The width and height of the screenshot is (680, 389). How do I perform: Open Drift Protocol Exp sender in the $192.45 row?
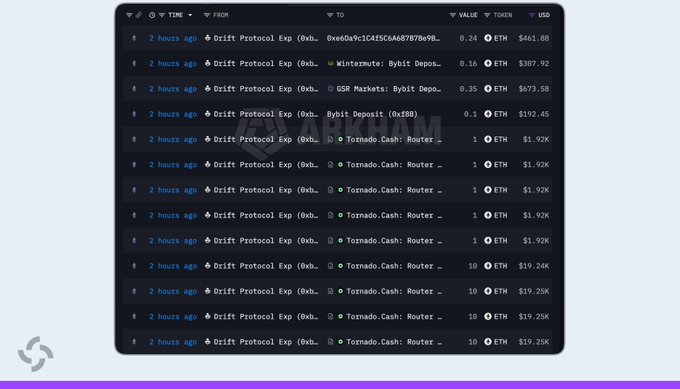pyautogui.click(x=265, y=114)
